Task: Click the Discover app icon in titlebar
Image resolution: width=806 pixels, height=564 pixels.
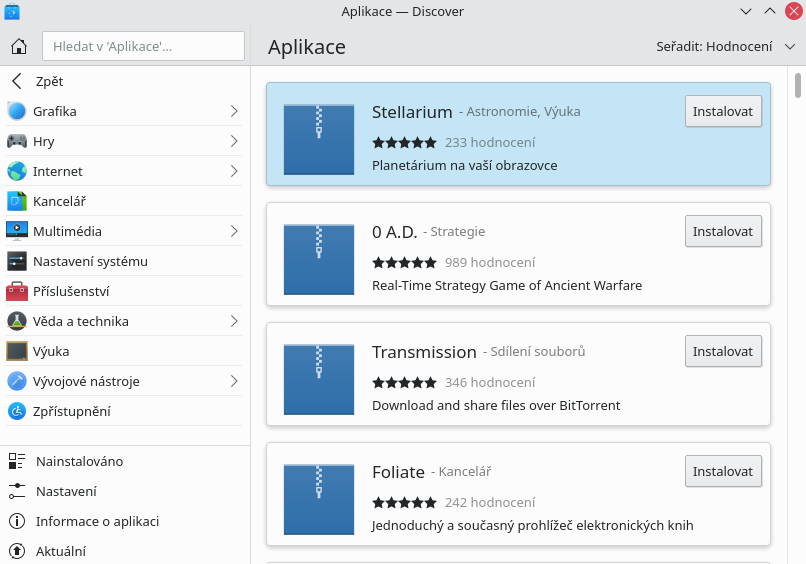Action: click(12, 11)
